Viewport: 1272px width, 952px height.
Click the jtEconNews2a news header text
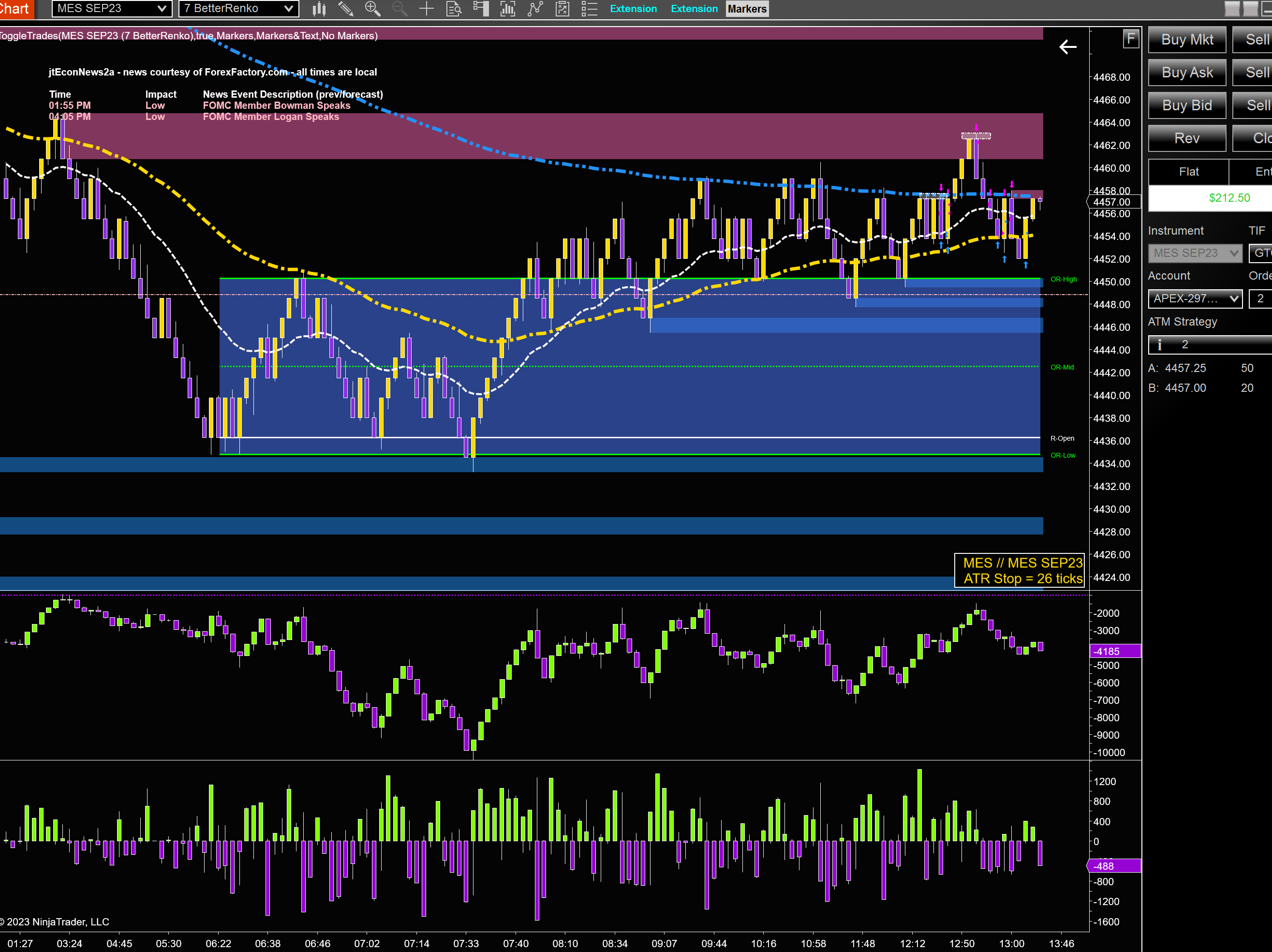tap(213, 73)
